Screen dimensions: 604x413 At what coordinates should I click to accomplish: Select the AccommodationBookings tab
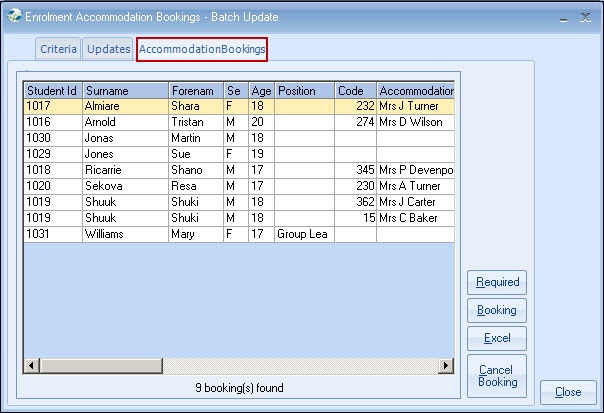coord(202,49)
